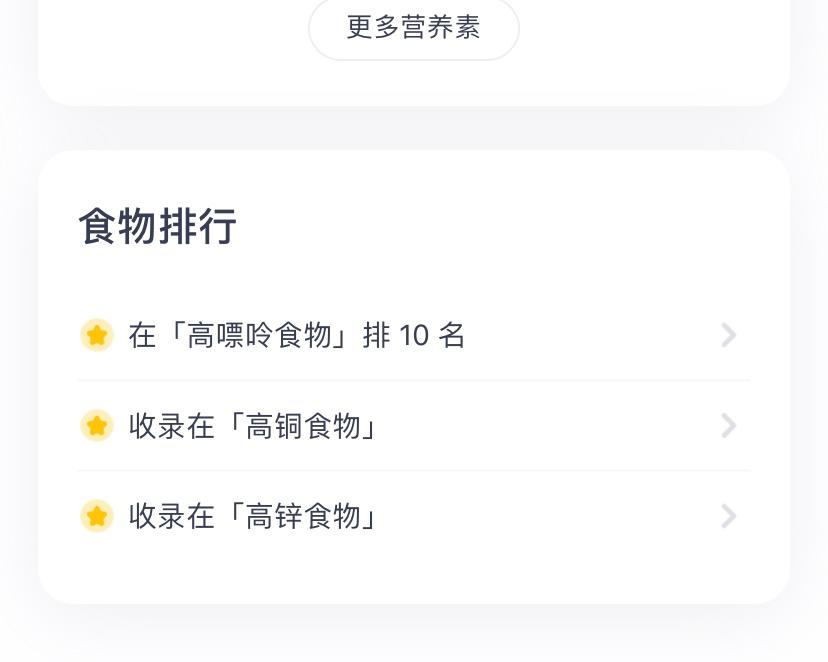
Task: Open the 收录在「高铜食物」 link
Action: coord(254,426)
